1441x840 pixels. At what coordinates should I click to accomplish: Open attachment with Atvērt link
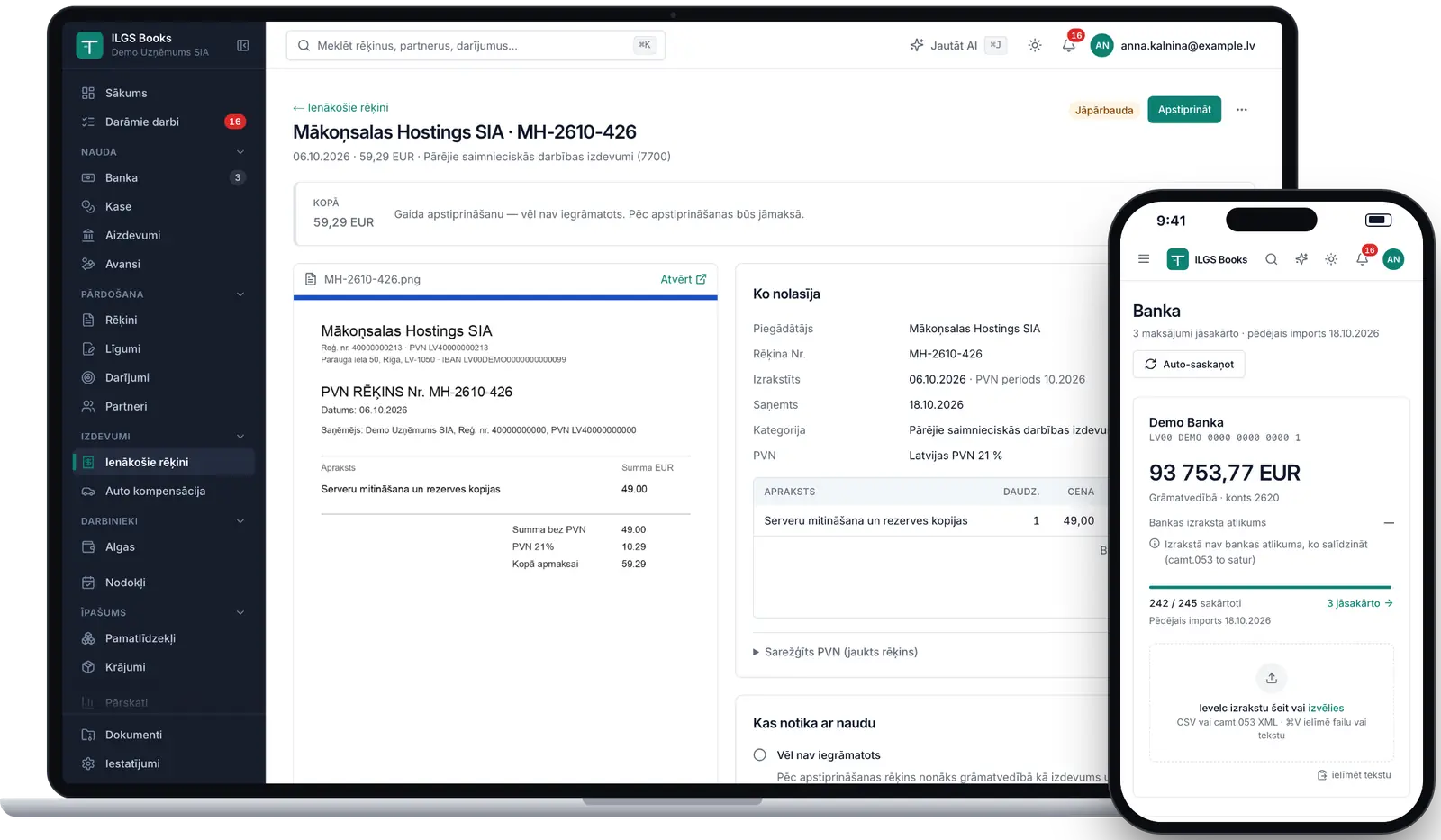point(684,279)
